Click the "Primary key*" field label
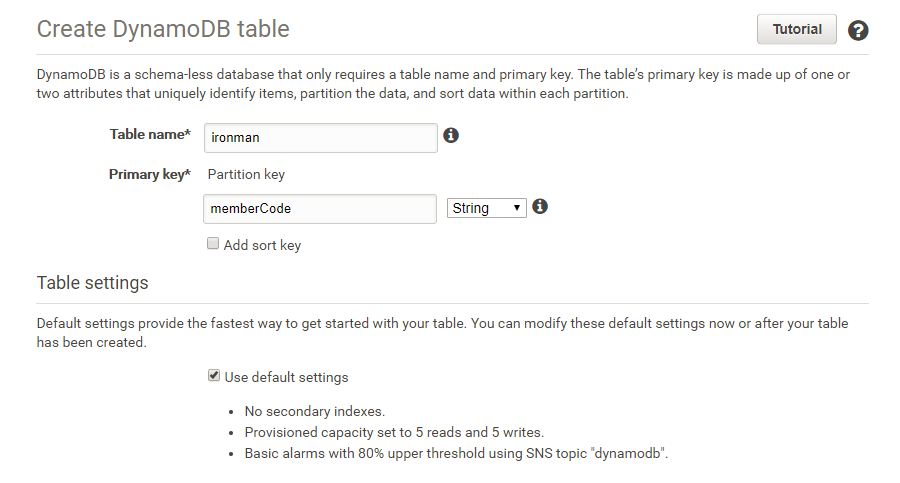Viewport: 900px width, 483px height. point(149,174)
